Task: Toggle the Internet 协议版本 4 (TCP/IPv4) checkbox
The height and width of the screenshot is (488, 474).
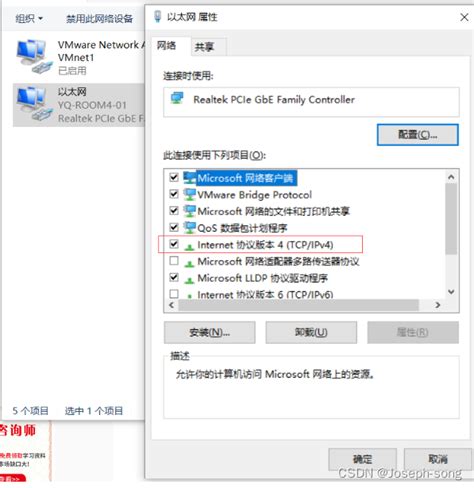Action: (x=174, y=244)
